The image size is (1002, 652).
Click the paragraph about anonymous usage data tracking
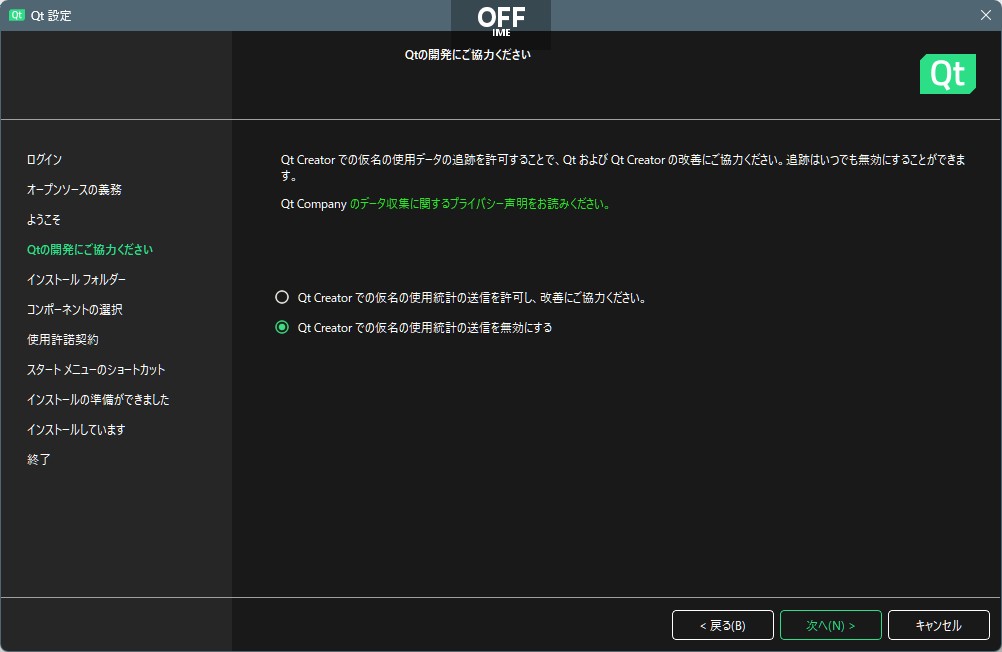[623, 167]
